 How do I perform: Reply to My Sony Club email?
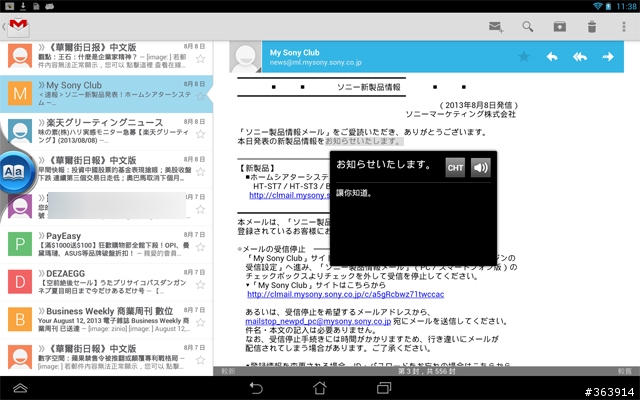552,57
